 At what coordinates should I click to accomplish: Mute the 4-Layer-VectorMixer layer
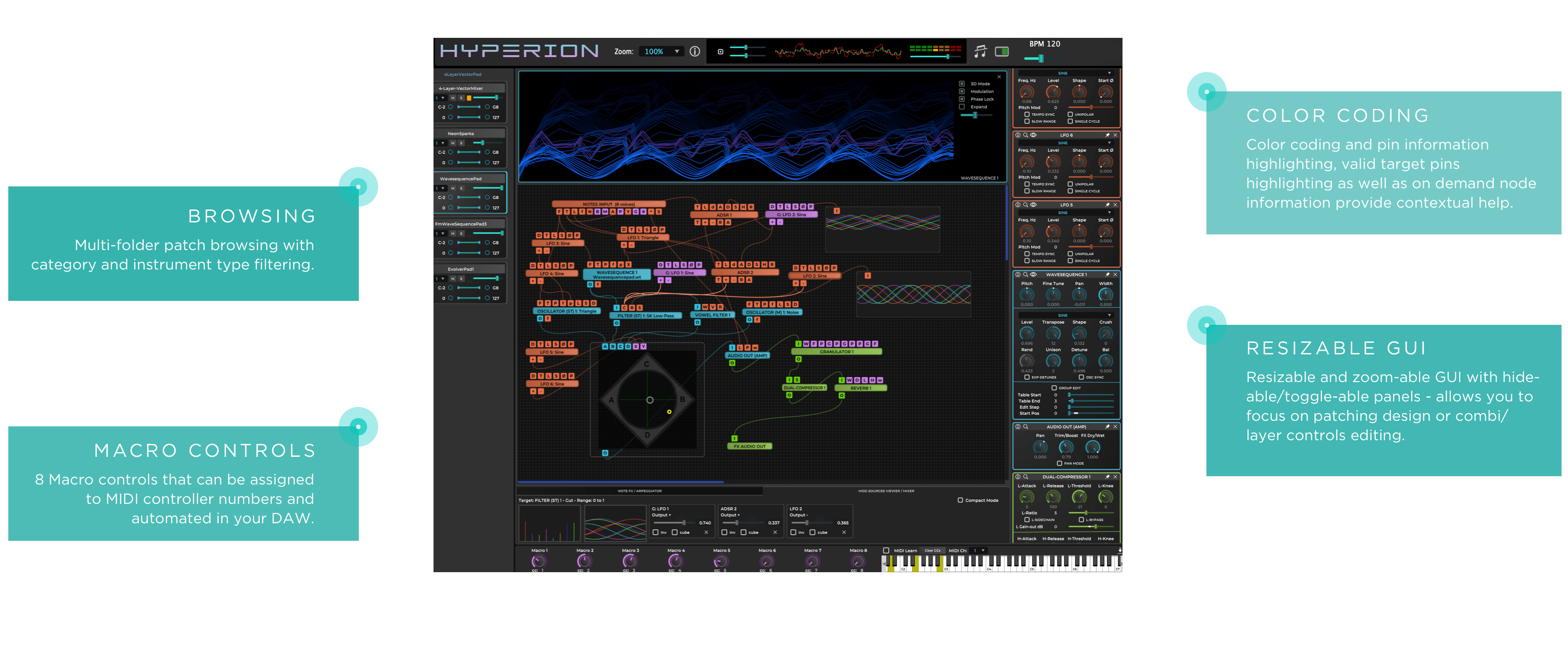pos(453,98)
